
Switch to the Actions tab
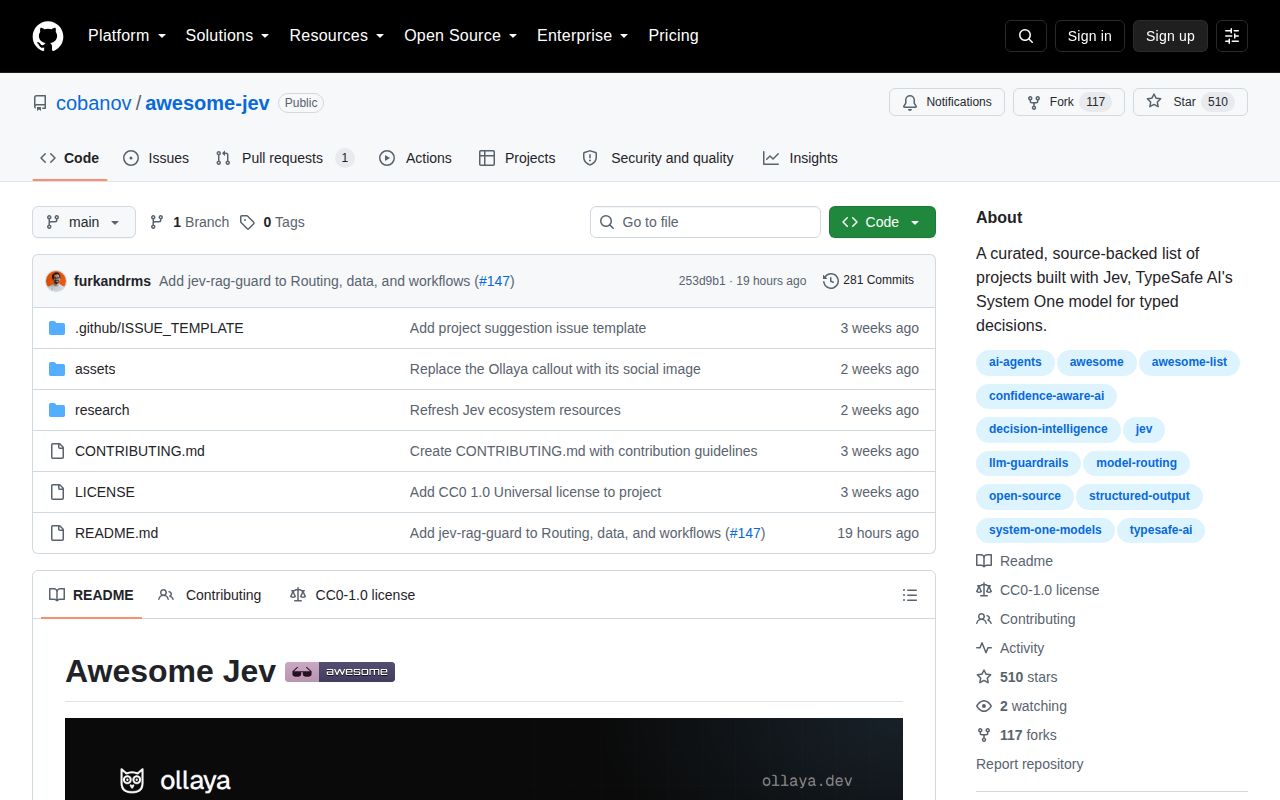[x=415, y=158]
